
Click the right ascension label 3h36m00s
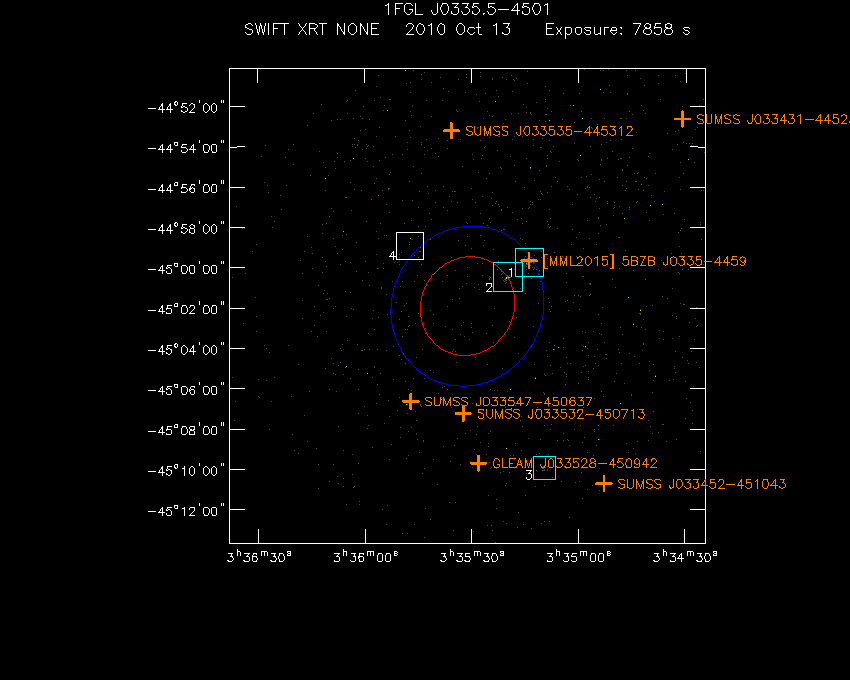pos(366,557)
